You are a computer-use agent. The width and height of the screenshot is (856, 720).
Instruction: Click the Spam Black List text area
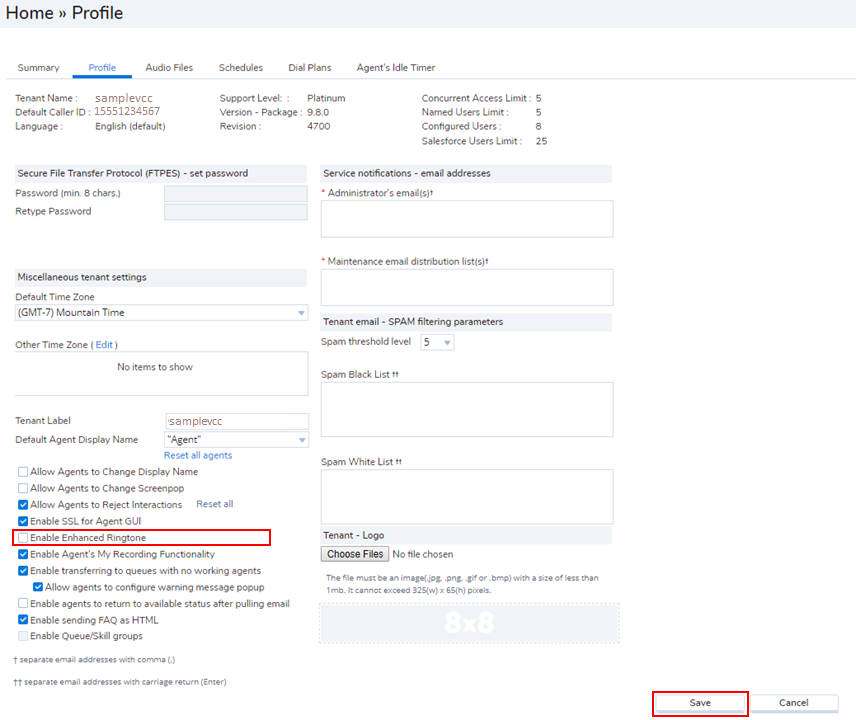[467, 409]
